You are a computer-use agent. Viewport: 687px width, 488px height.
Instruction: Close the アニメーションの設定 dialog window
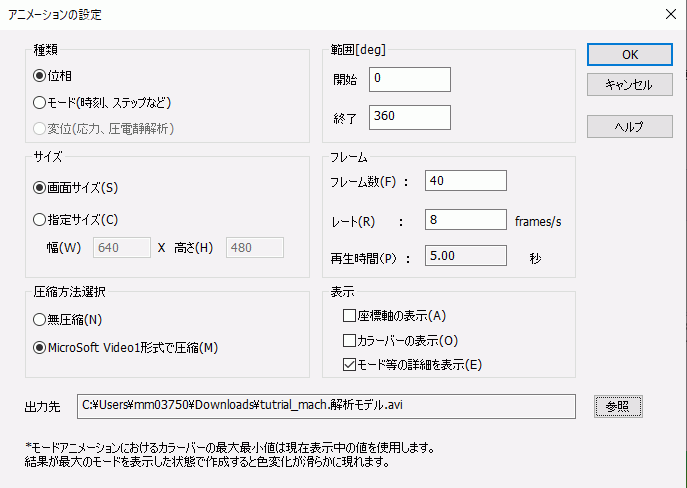pos(668,15)
